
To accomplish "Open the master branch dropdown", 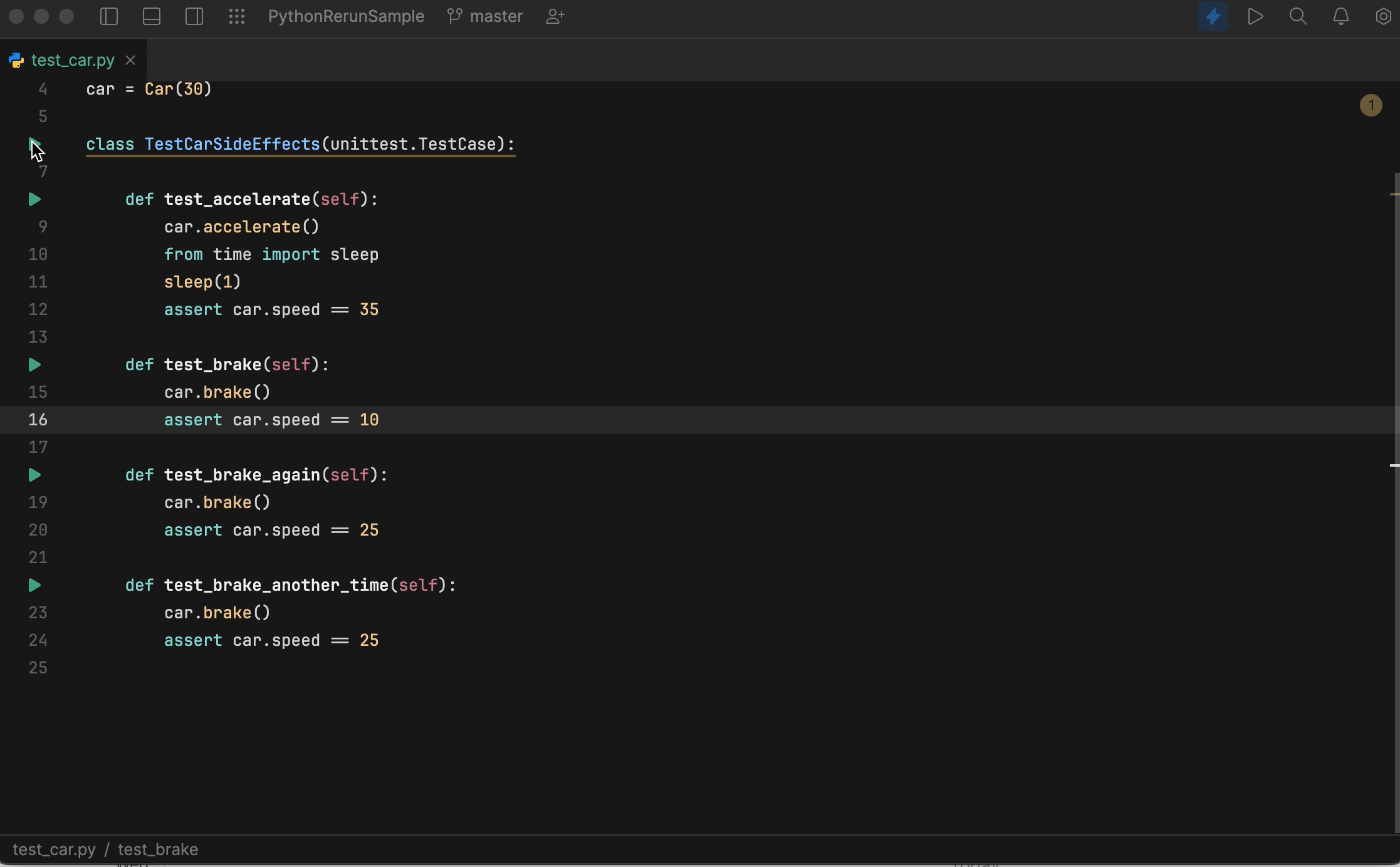I will point(486,16).
